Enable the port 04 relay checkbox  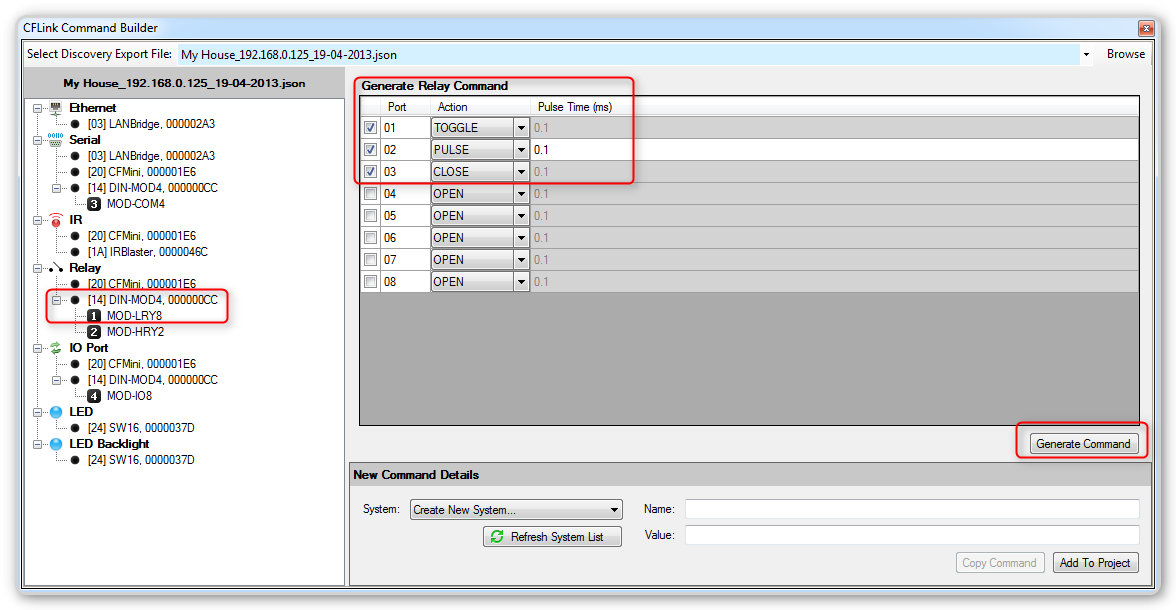(371, 194)
